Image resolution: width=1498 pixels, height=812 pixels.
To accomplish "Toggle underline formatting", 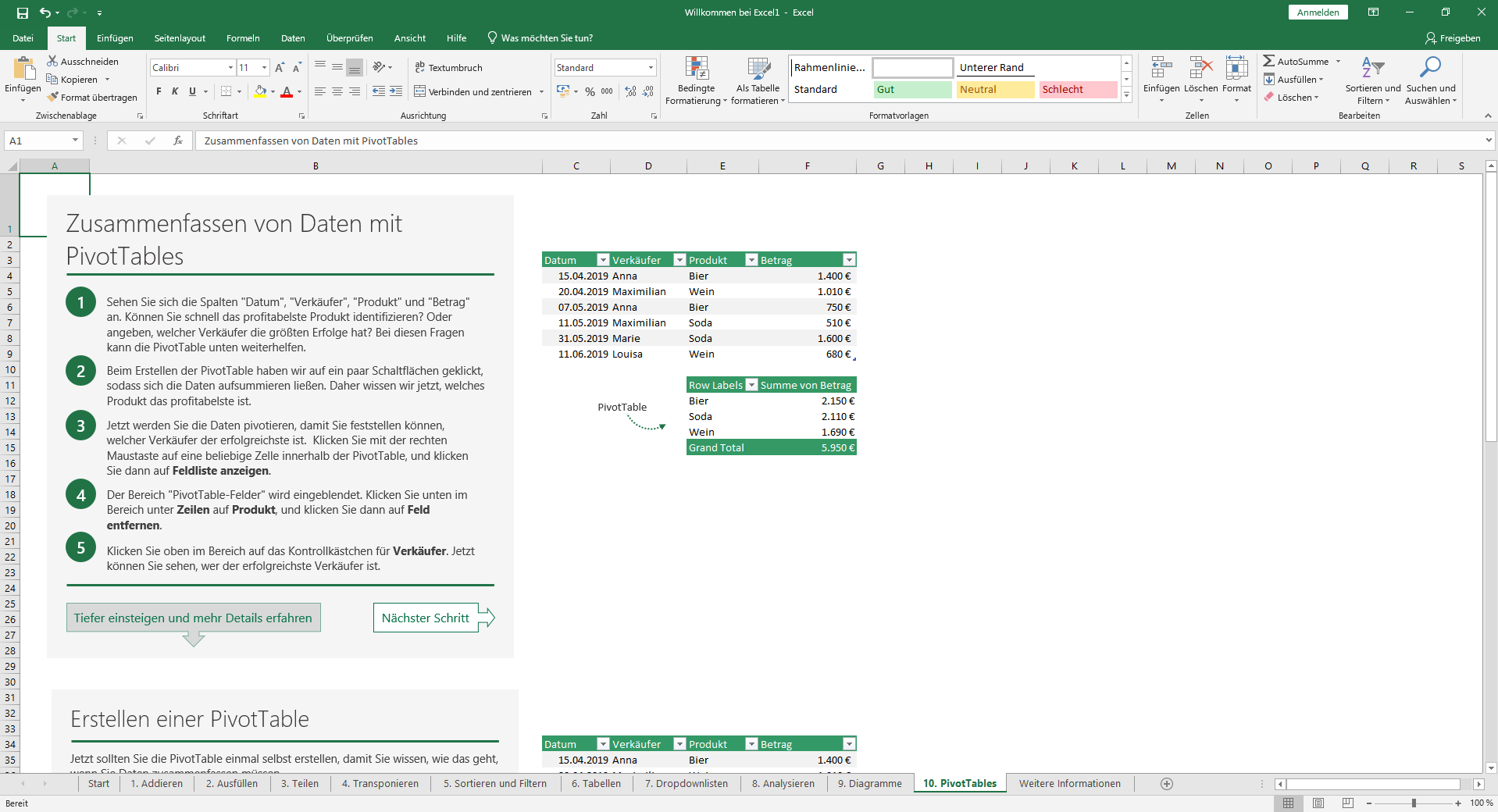I will coord(191,91).
